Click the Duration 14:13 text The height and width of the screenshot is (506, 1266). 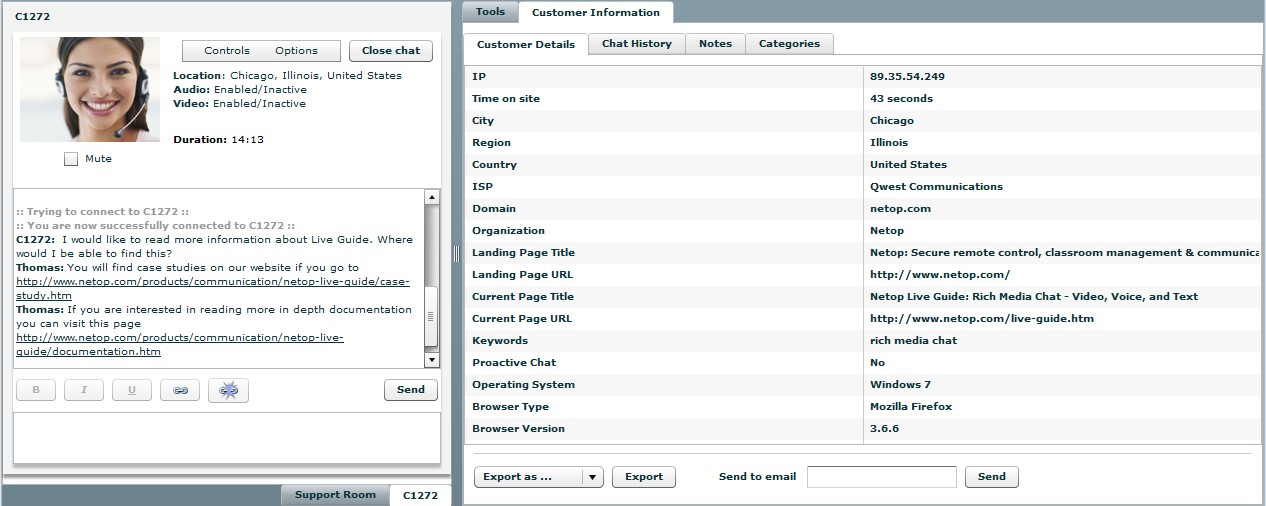click(218, 140)
